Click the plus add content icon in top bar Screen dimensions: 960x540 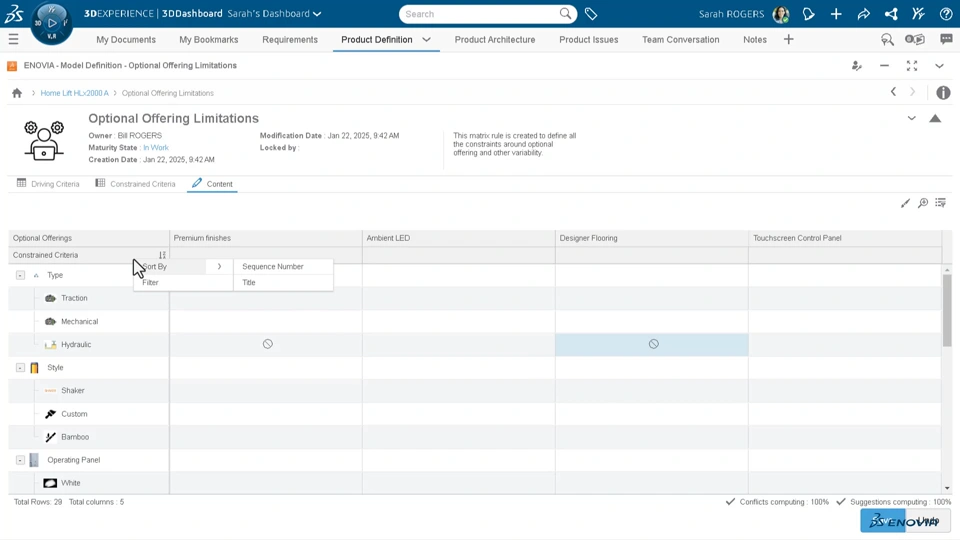point(836,13)
